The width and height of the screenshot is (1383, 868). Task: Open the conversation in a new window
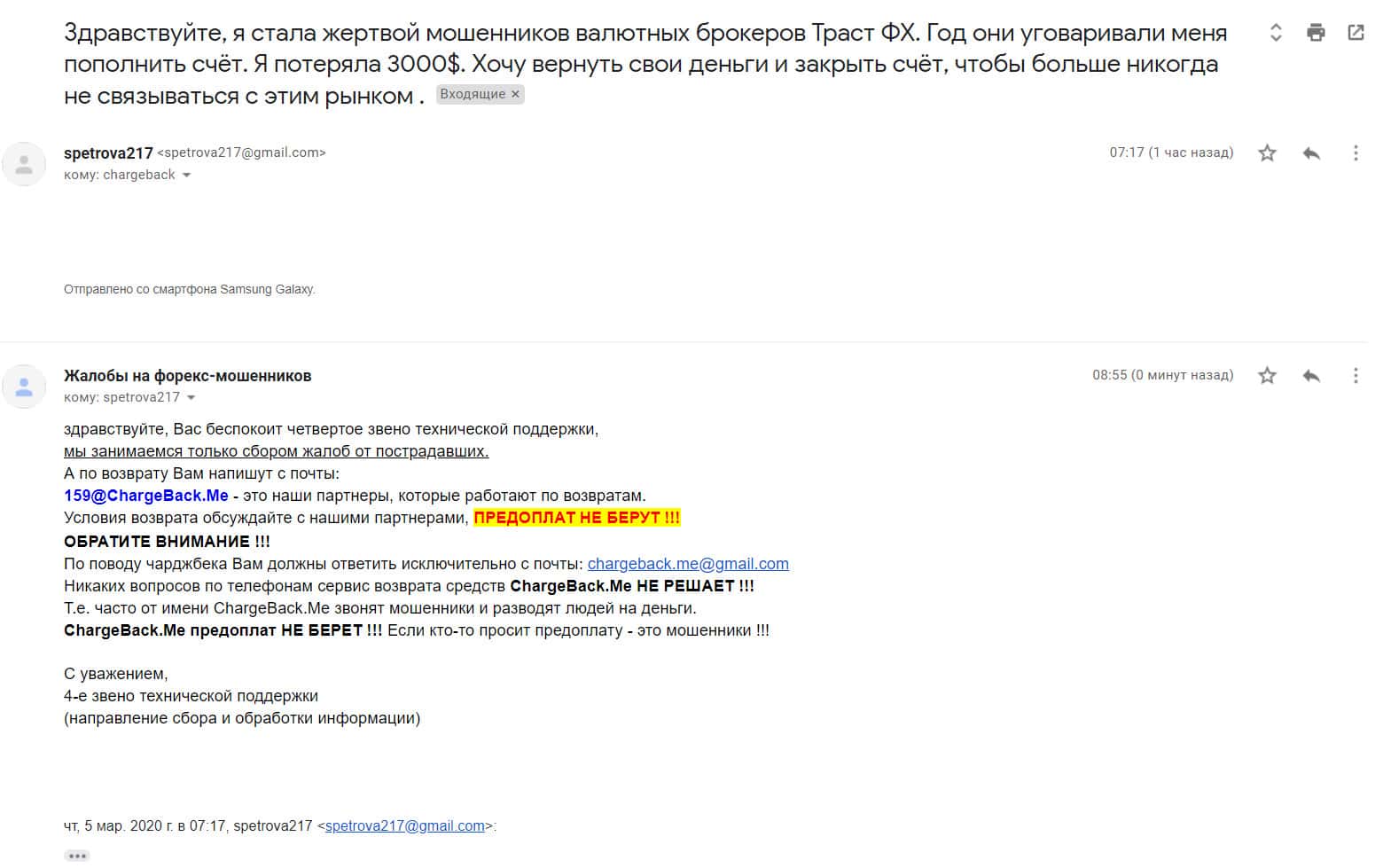point(1356,33)
